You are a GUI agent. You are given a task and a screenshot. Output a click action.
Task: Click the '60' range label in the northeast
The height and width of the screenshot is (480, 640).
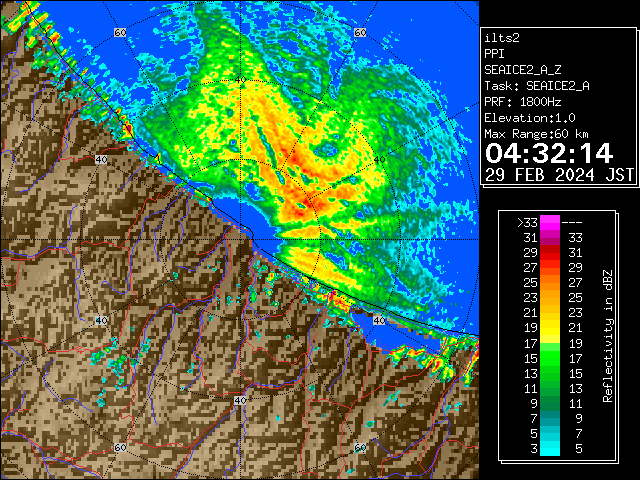point(360,32)
